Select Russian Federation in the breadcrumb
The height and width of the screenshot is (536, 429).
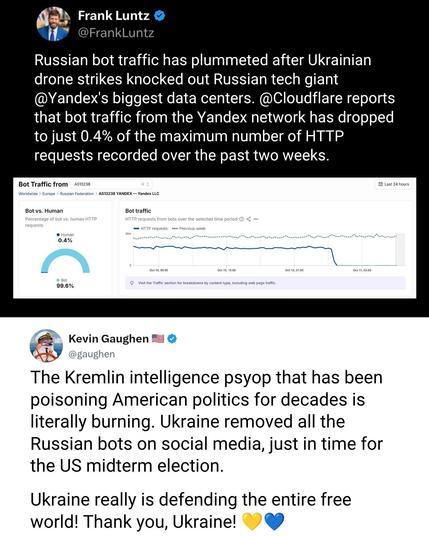(77, 193)
